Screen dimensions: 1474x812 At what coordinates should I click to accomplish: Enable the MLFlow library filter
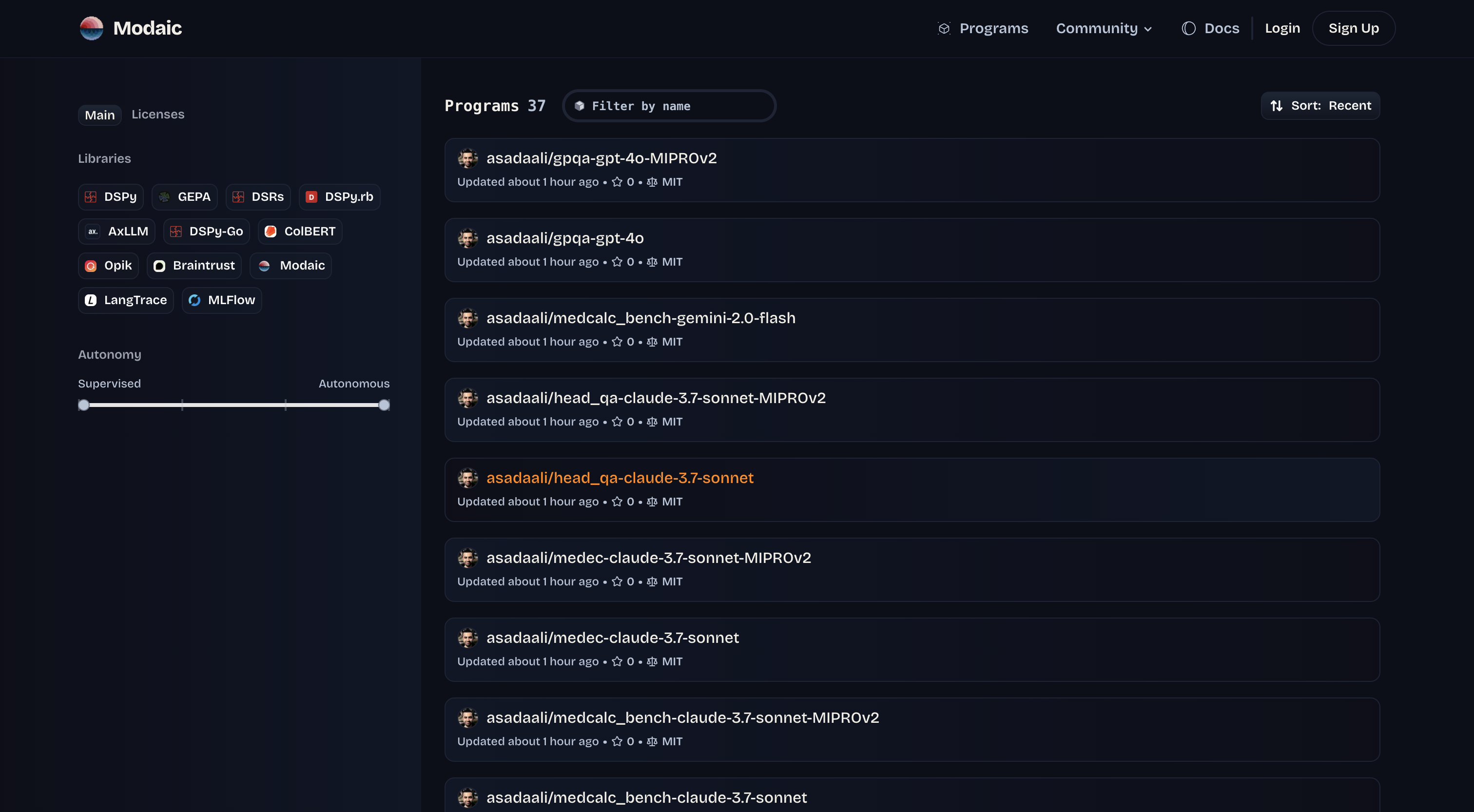pyautogui.click(x=222, y=300)
